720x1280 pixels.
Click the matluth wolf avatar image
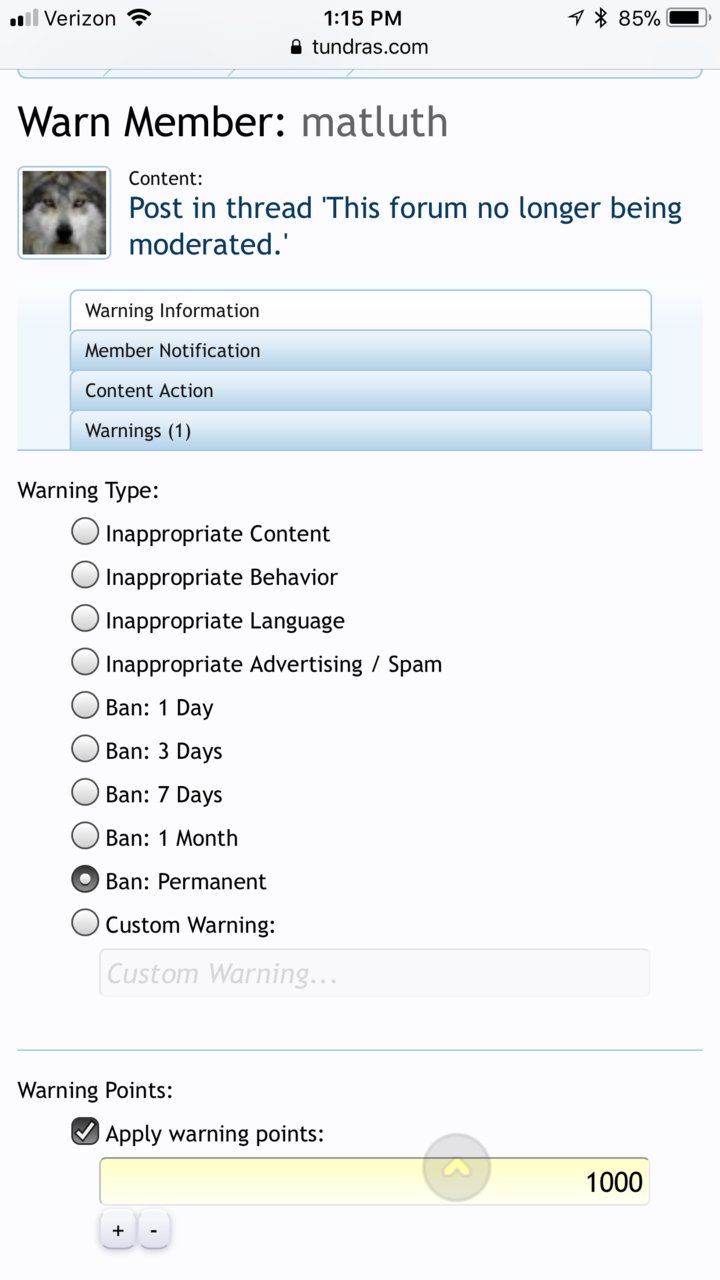(64, 213)
